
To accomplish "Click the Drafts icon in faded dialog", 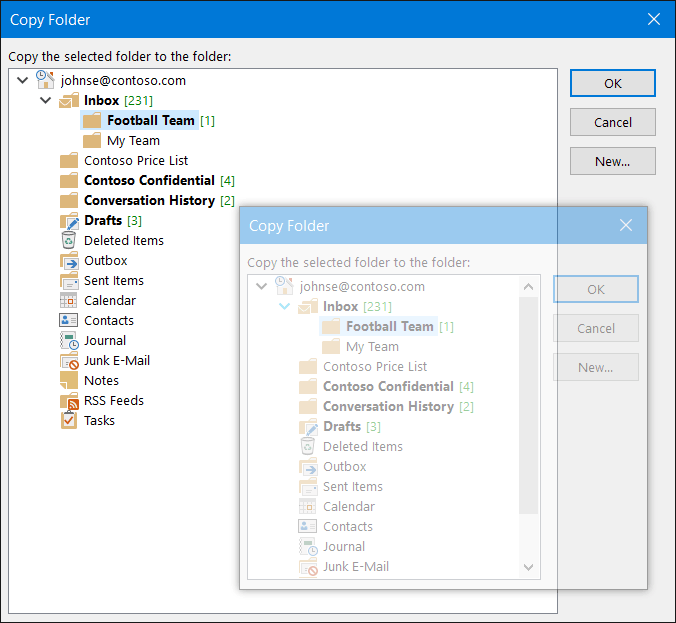I will [x=309, y=427].
